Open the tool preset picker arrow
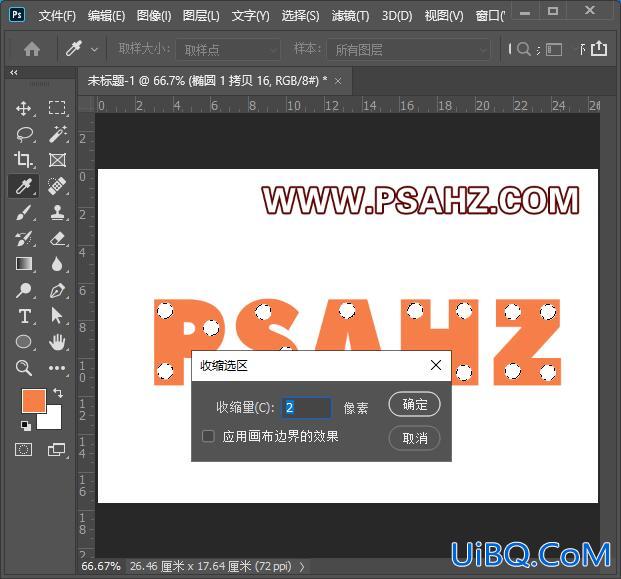Screen dimensions: 621x579 point(94,50)
